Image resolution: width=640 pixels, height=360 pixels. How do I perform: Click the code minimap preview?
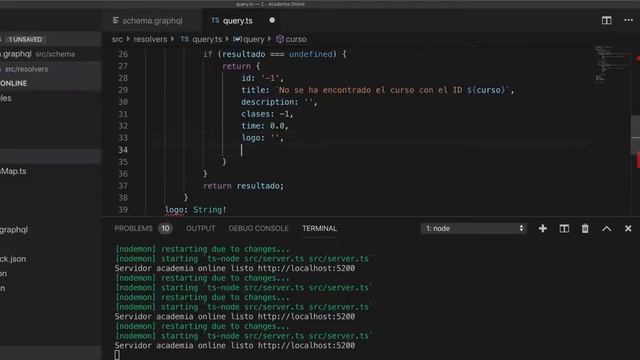(x=611, y=63)
